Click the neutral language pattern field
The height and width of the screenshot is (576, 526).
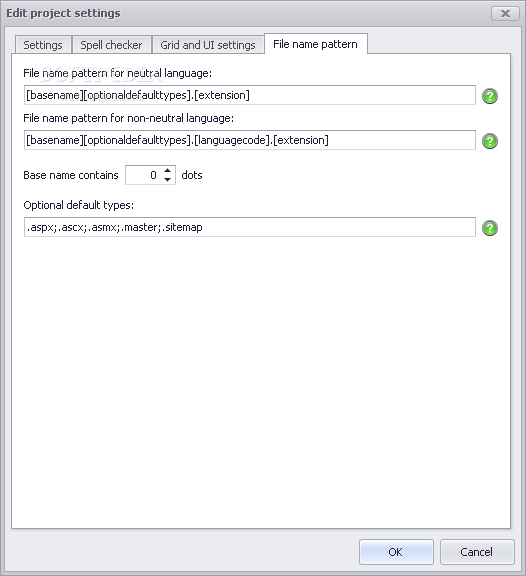pos(250,95)
